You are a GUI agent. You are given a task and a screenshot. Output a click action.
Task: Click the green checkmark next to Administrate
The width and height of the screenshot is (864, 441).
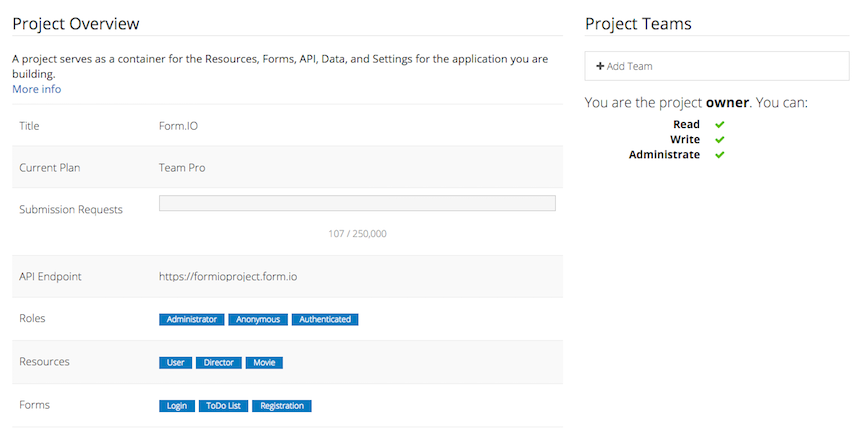(x=719, y=155)
